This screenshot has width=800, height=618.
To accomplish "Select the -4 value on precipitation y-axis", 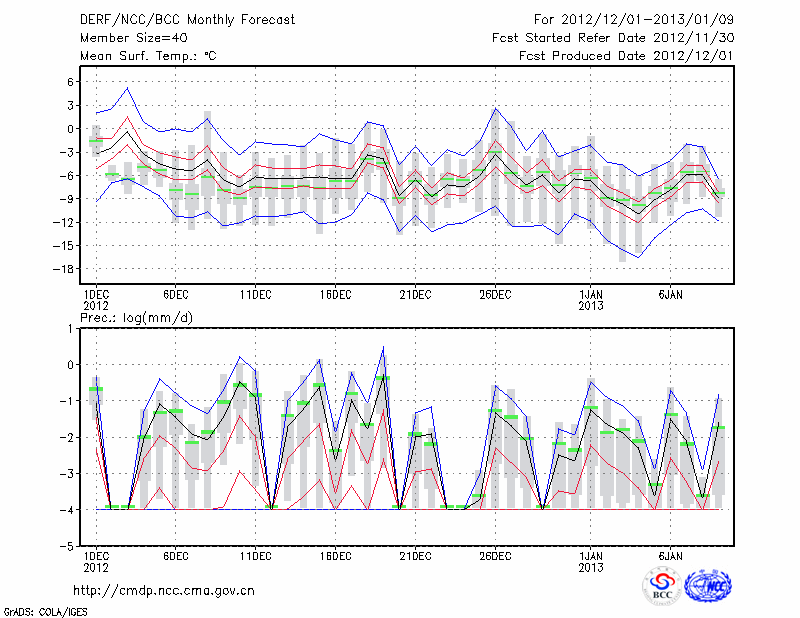I will [70, 510].
